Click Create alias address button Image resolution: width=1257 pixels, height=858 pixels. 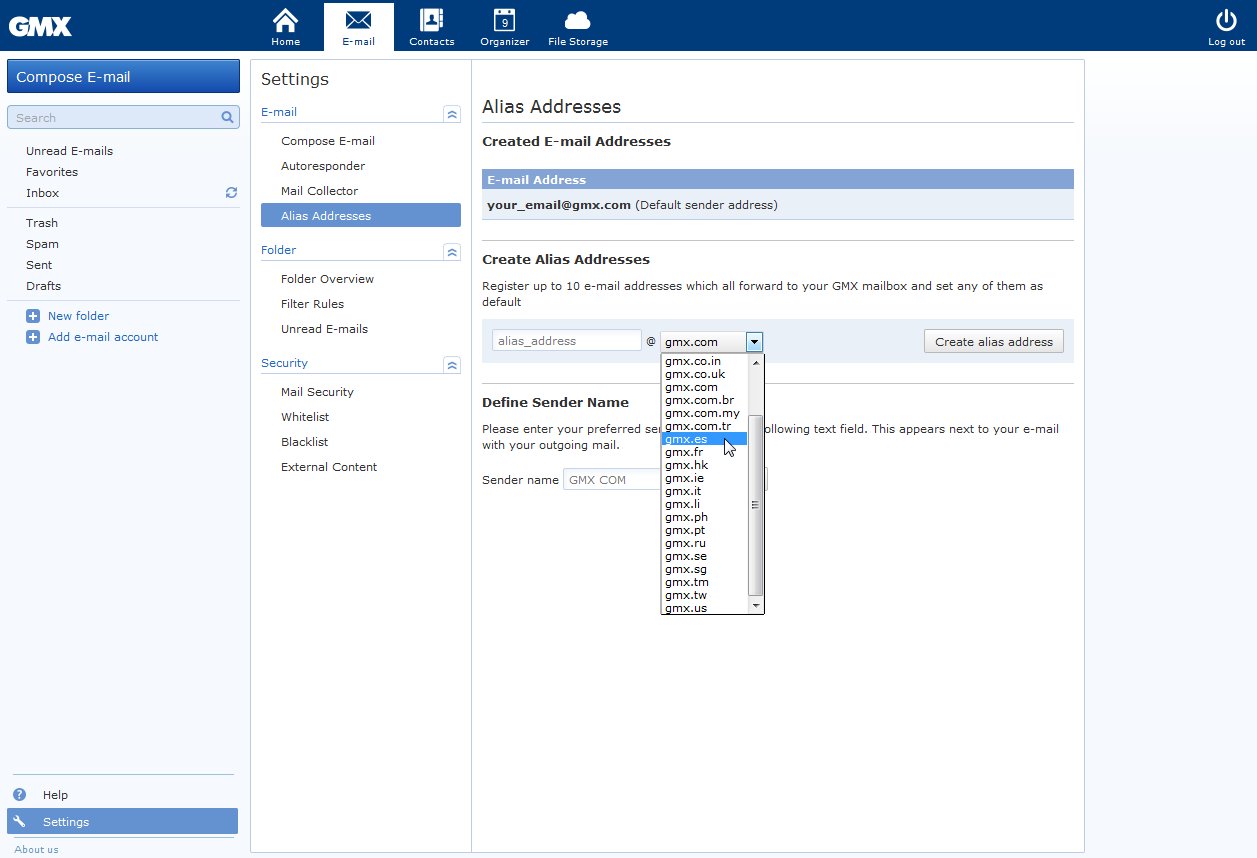pos(994,341)
